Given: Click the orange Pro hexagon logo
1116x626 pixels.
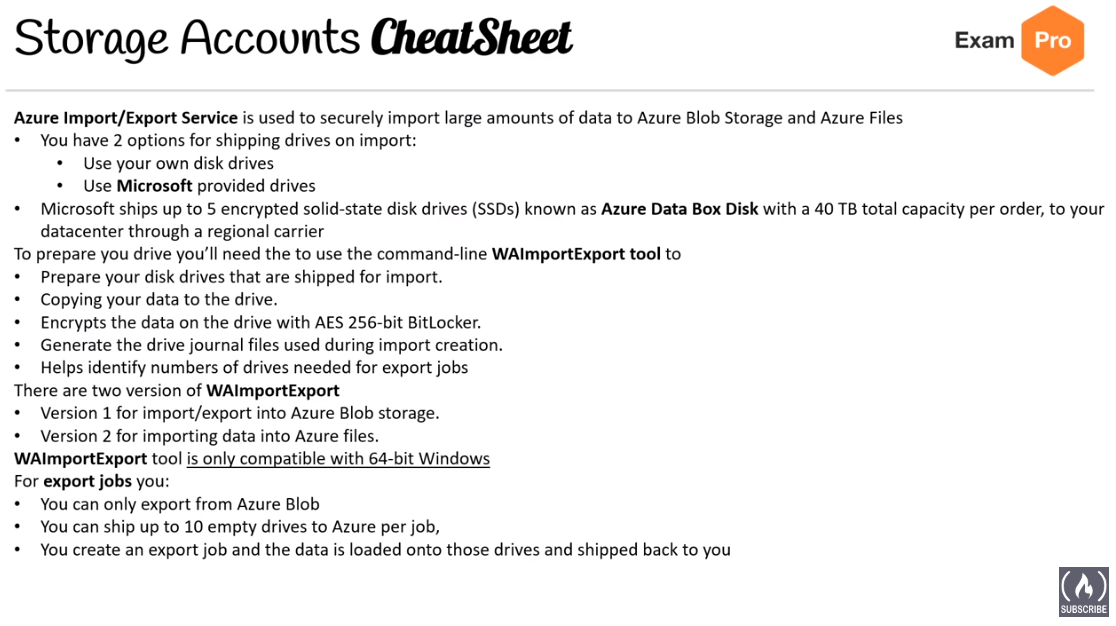Looking at the screenshot, I should click(x=1053, y=41).
